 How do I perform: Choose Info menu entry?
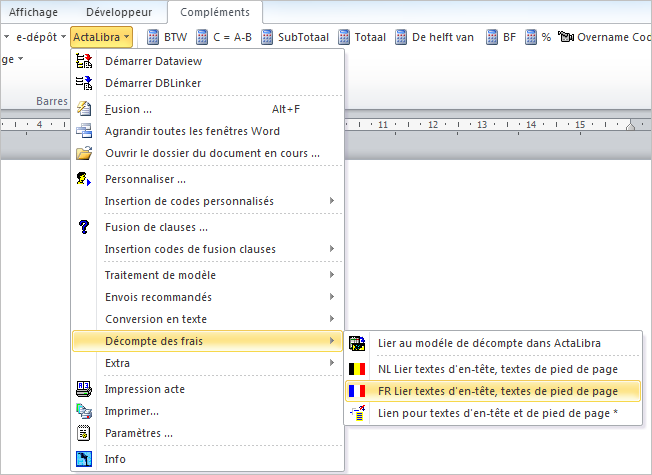click(x=207, y=459)
